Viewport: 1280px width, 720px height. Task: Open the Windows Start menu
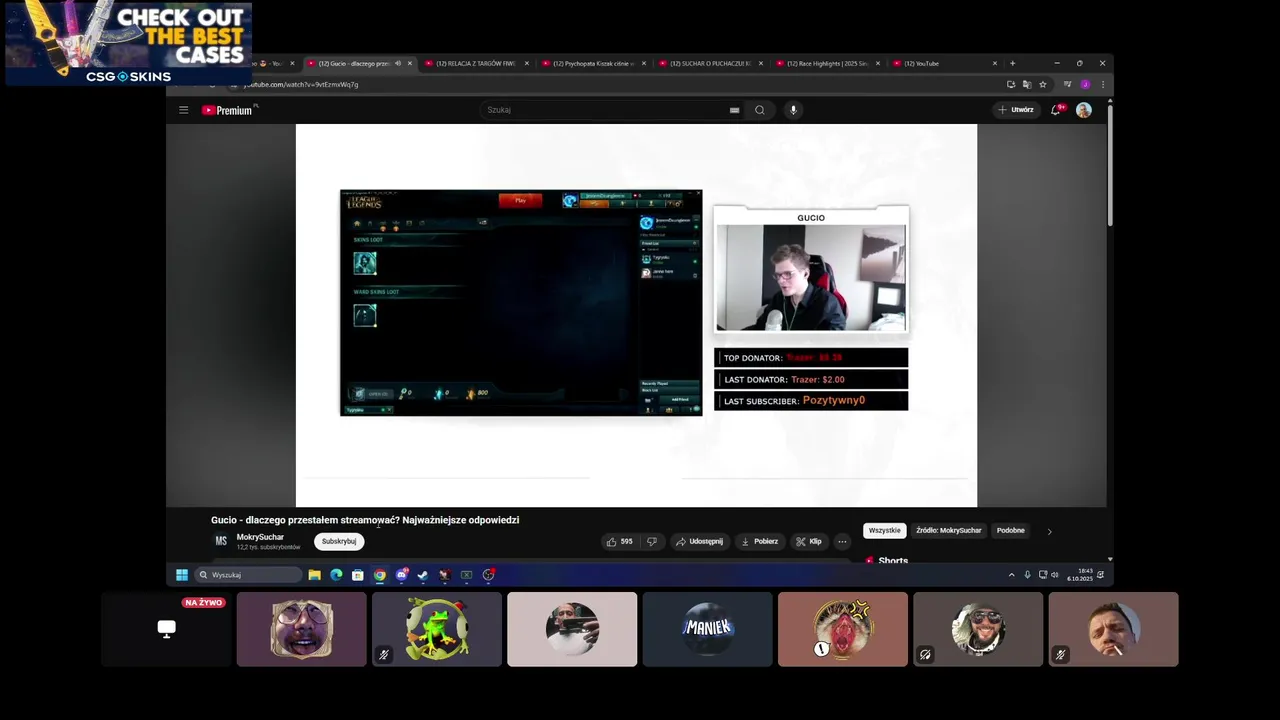tap(182, 575)
